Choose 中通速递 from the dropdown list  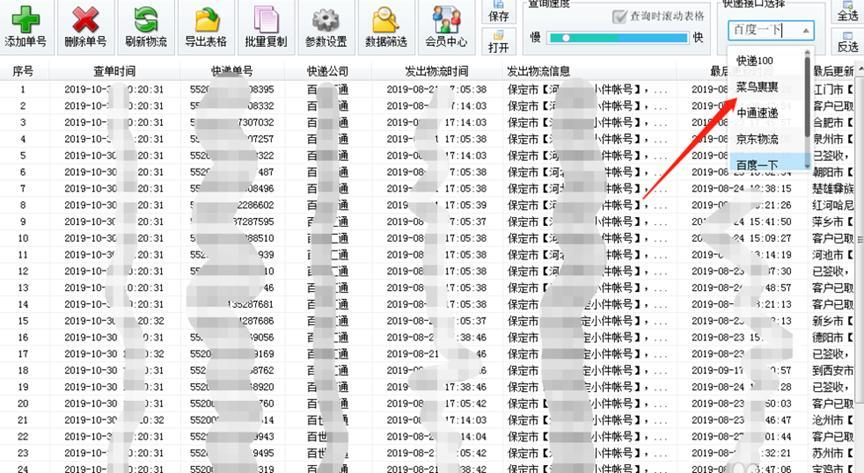coord(757,113)
